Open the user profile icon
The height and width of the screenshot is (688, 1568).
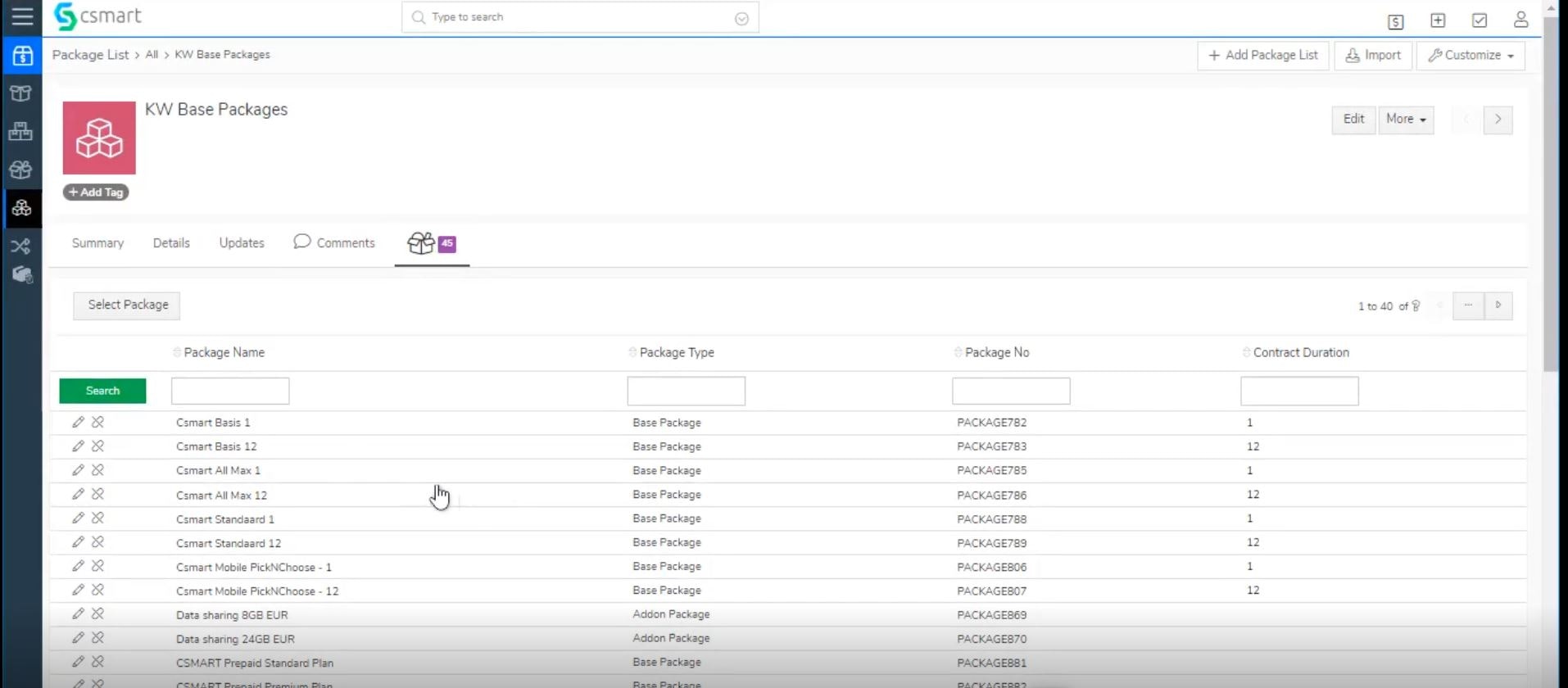coord(1521,20)
